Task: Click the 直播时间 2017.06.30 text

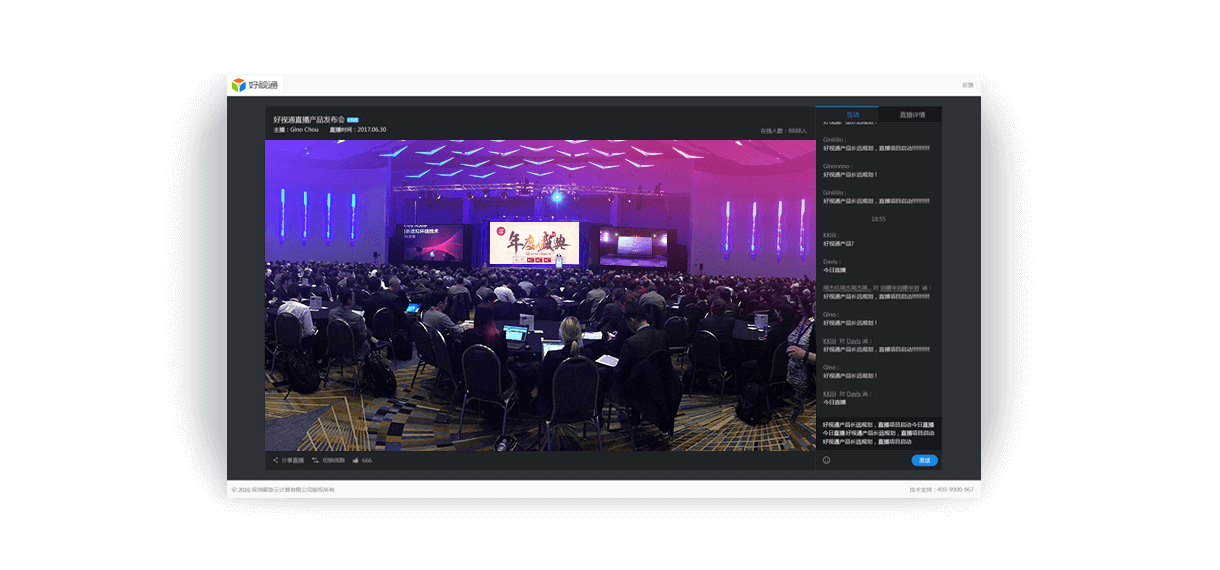Action: (x=357, y=130)
